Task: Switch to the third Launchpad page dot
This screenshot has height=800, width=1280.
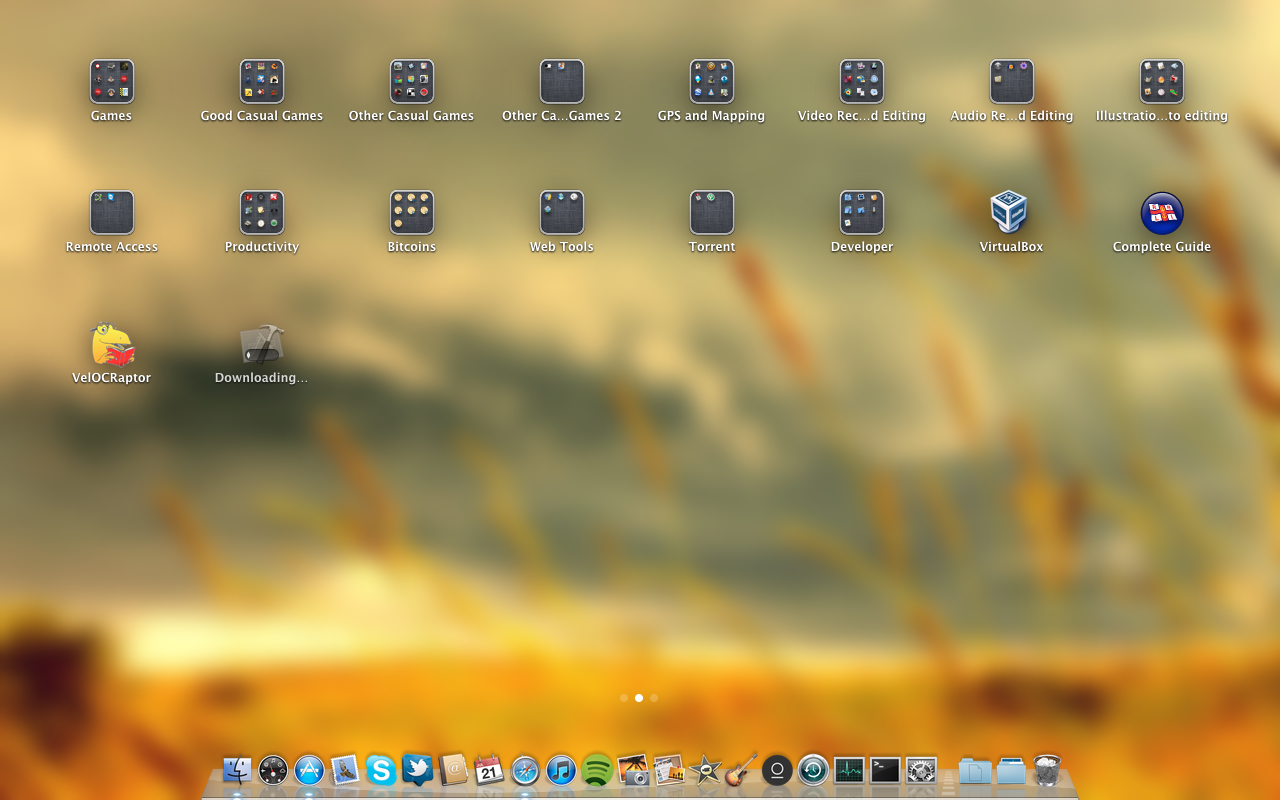Action: pos(654,698)
